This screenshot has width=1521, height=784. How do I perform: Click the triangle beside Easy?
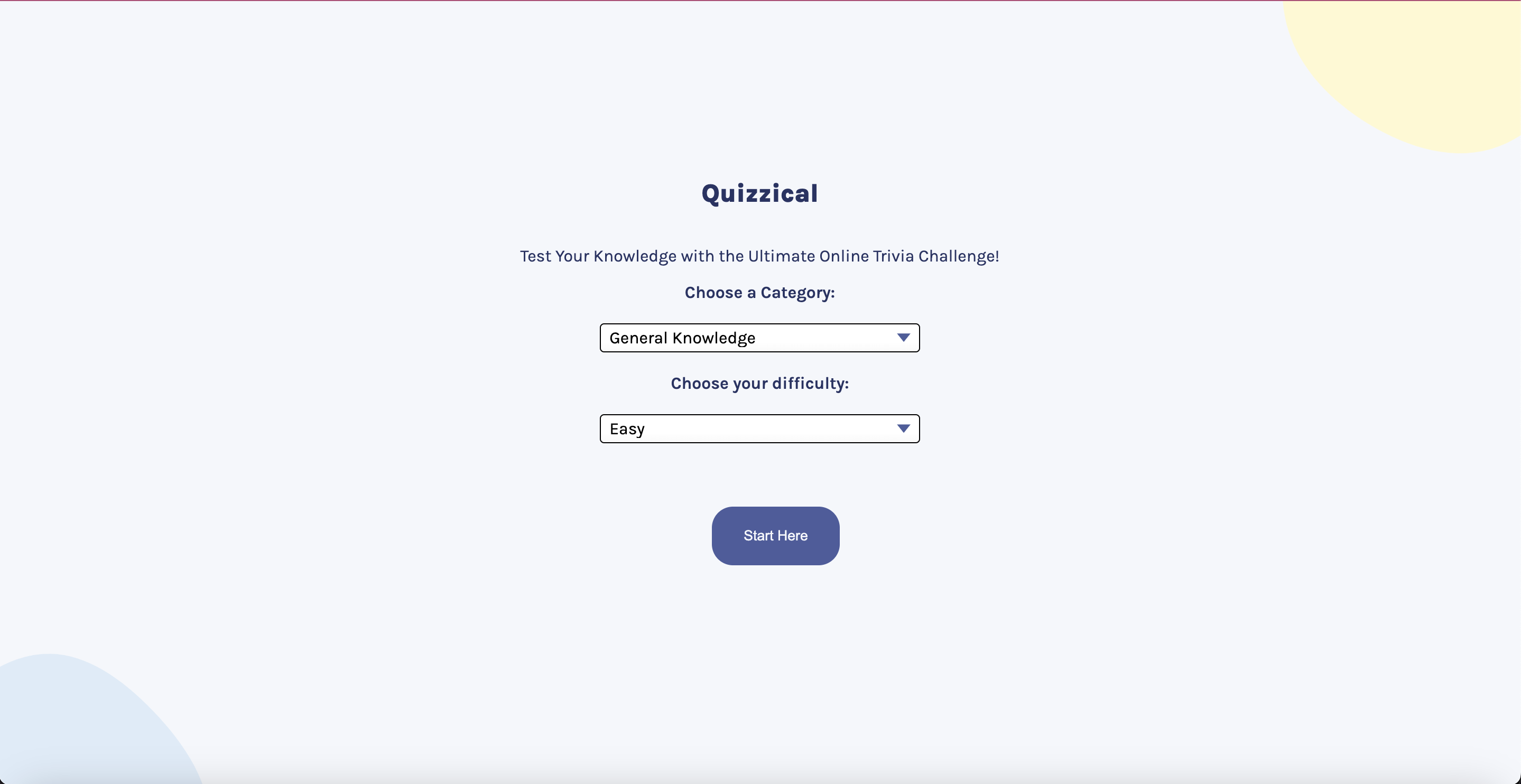(903, 428)
